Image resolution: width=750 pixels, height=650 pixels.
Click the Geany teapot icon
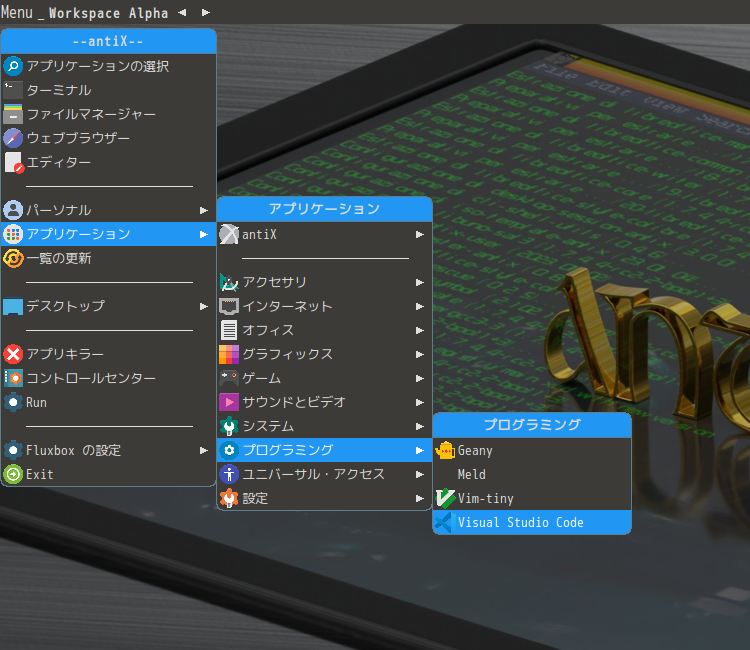[x=445, y=450]
